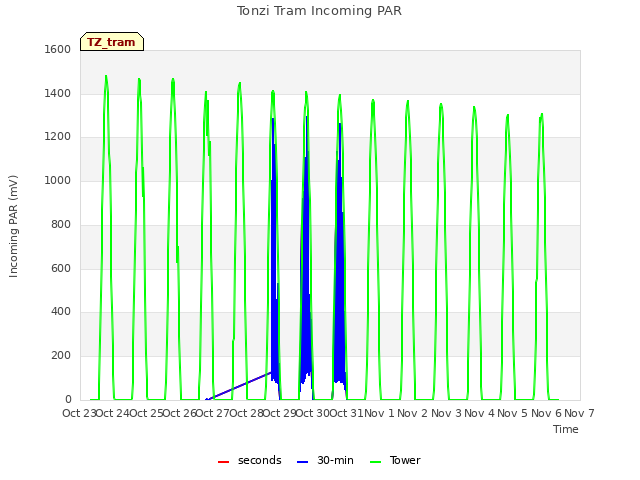Toggle the 30-min legend entry
This screenshot has width=640, height=480.
[325, 460]
